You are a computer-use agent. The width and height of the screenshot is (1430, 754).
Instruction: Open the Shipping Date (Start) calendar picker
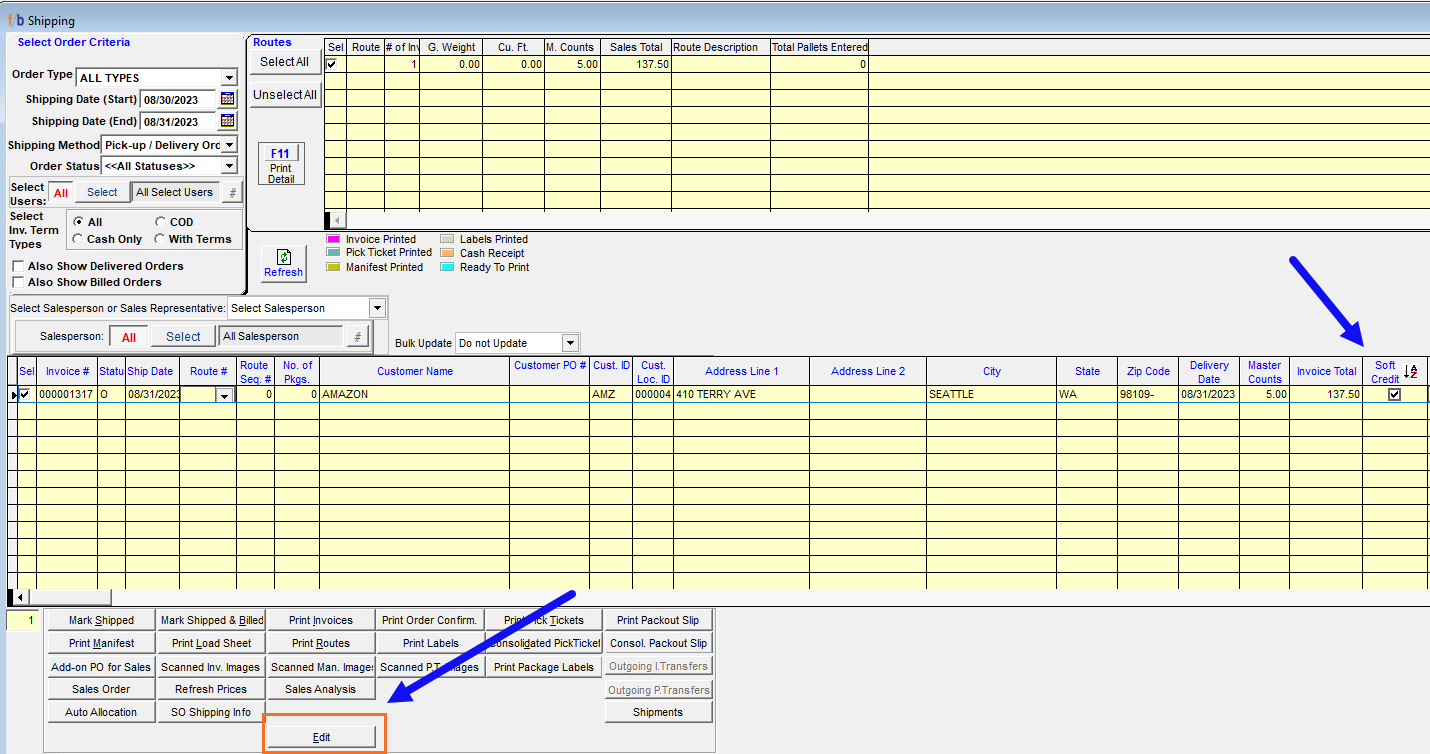228,99
